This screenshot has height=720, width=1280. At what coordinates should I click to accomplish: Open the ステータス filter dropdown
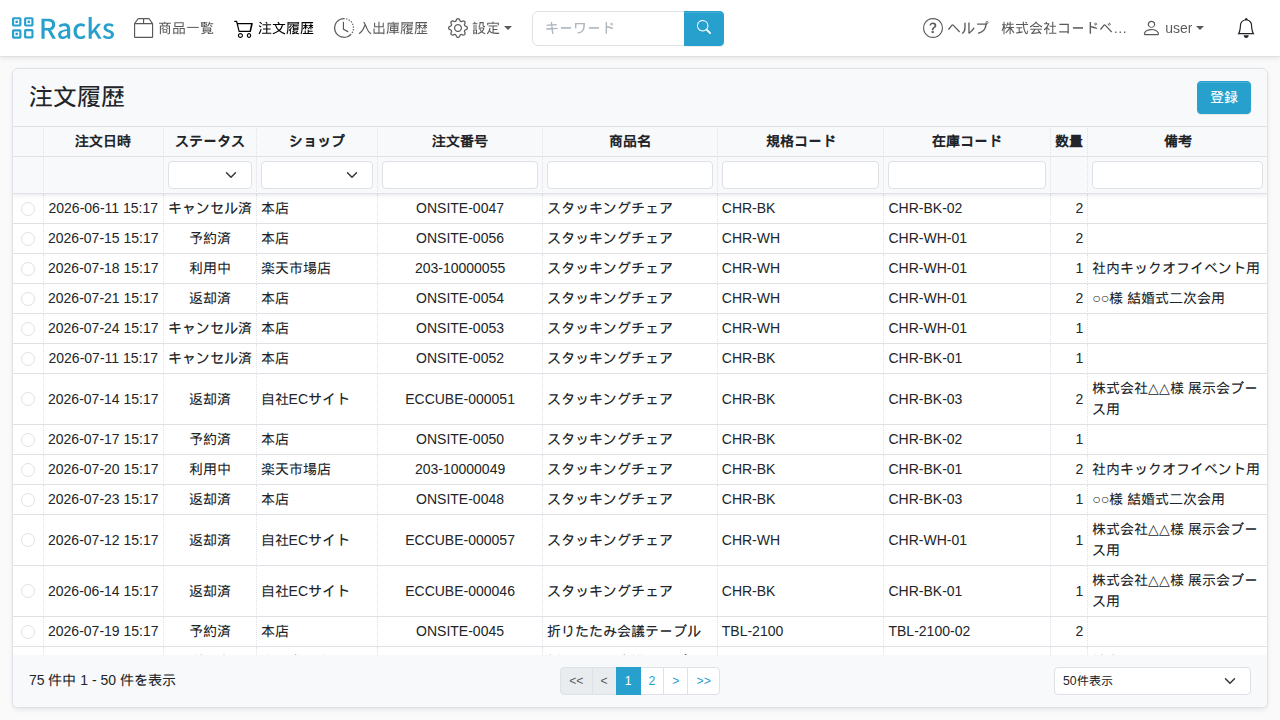pos(210,175)
